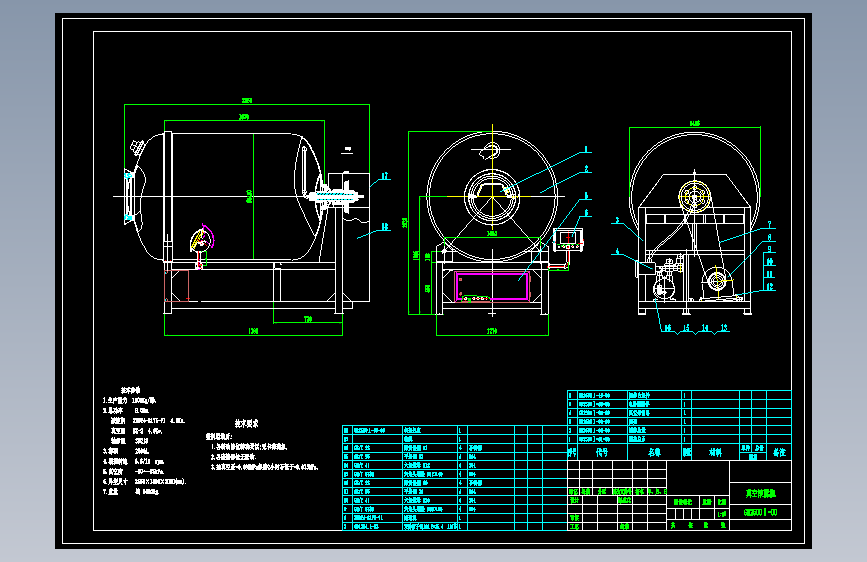The width and height of the screenshot is (867, 562).
Task: Select balloon number 2 on the front view
Action: pos(587,169)
